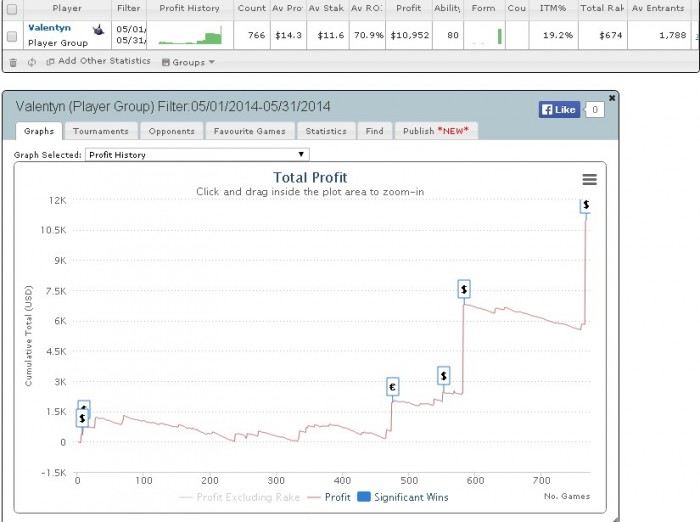Open the Opponents tab

pos(171,131)
